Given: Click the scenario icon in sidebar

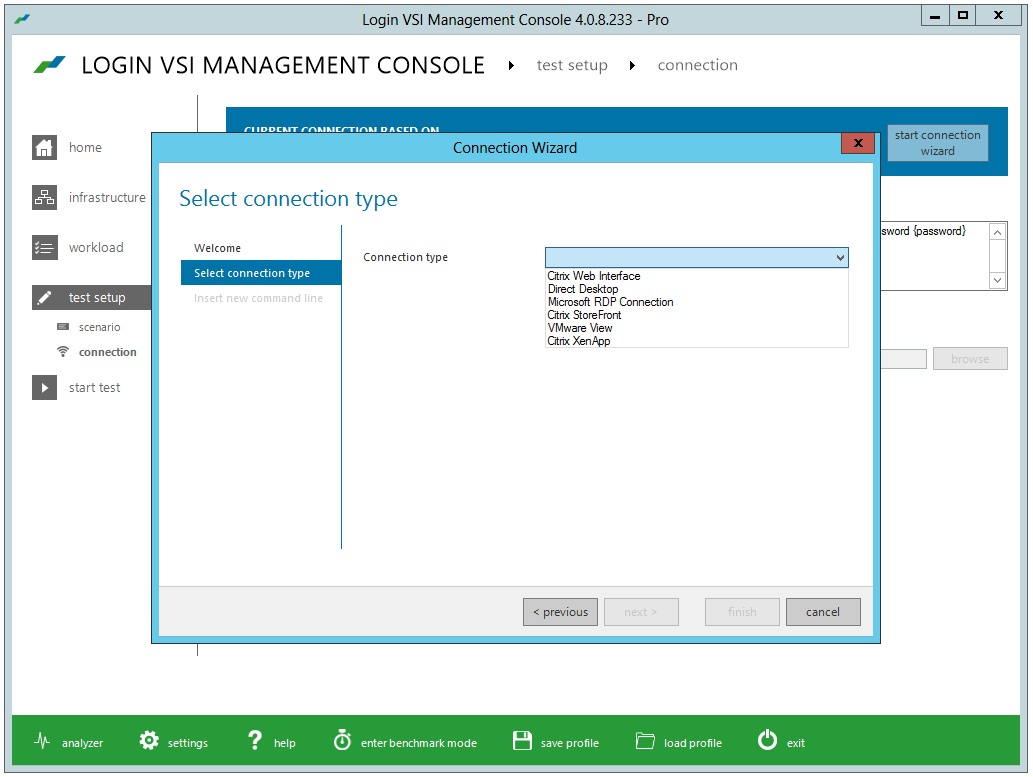Looking at the screenshot, I should [x=63, y=327].
